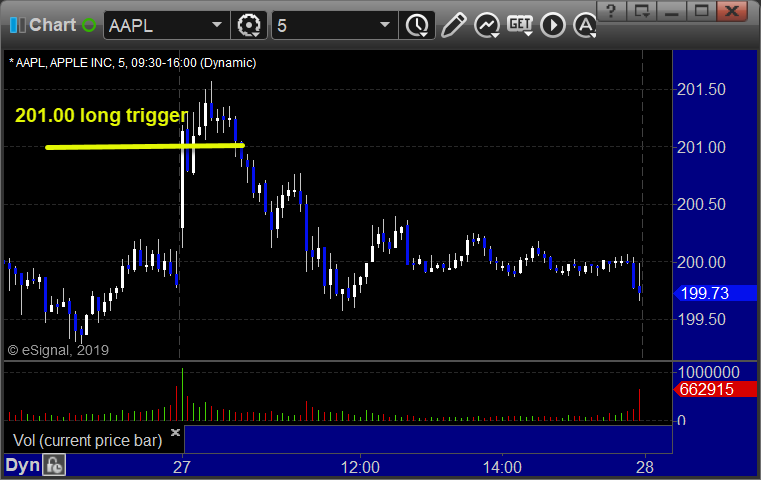The width and height of the screenshot is (761, 480).
Task: Click the current price tag 199.73
Action: coord(715,293)
